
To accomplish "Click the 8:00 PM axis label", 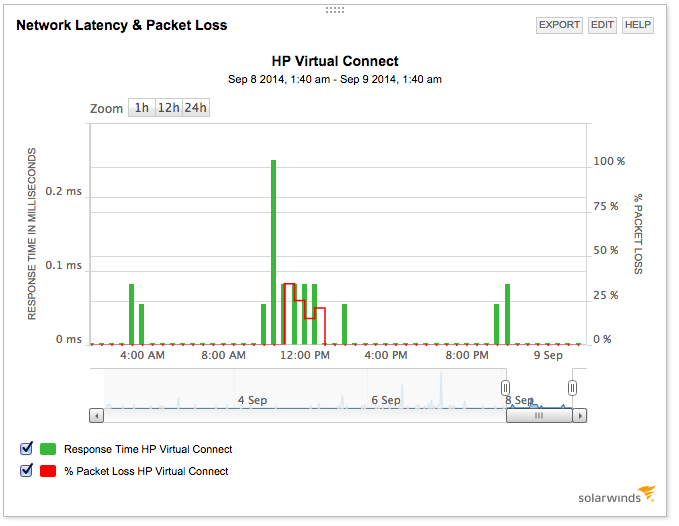I will point(467,355).
